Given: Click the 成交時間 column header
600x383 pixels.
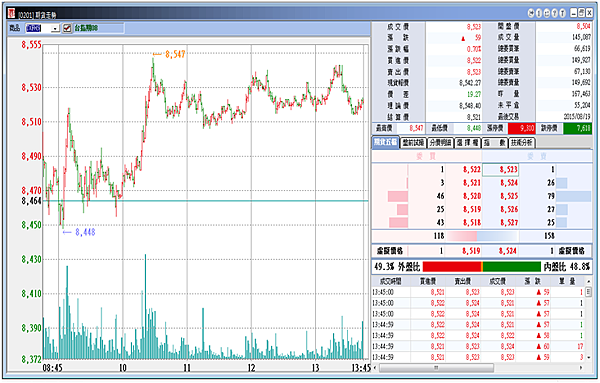Looking at the screenshot, I should pos(391,281).
